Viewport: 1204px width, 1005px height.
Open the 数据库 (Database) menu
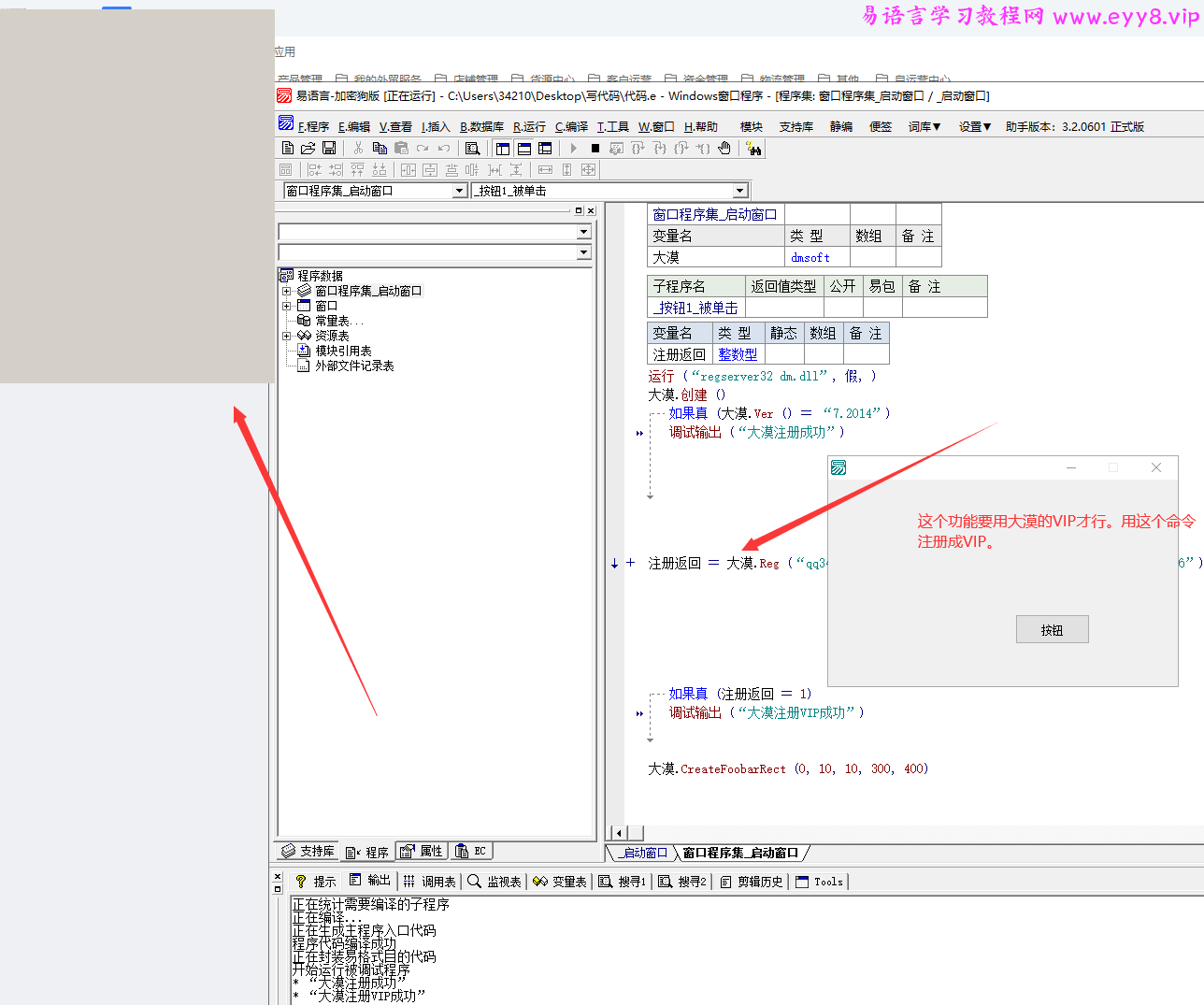[x=481, y=126]
